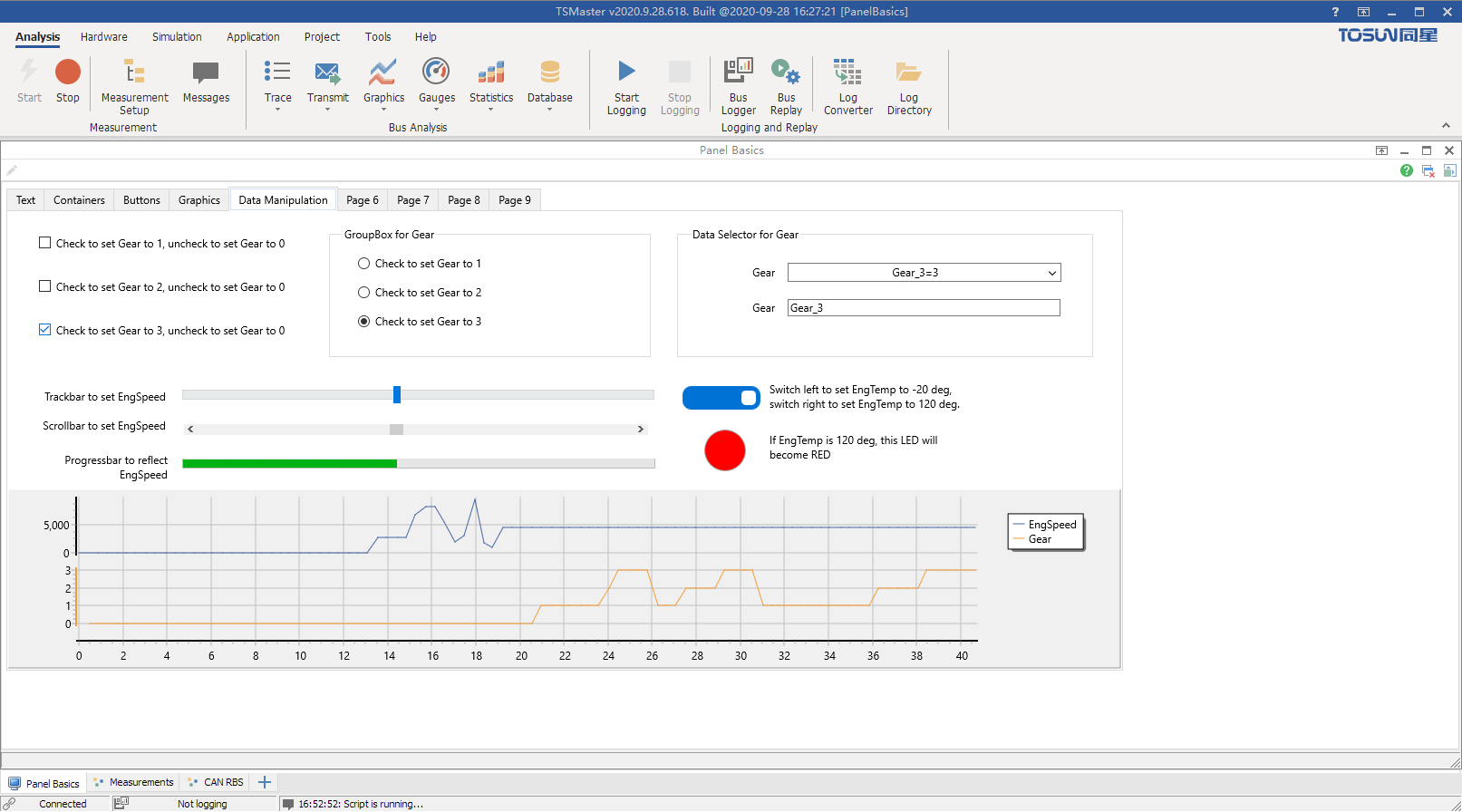Click the Gear_3 text field

pyautogui.click(x=924, y=308)
